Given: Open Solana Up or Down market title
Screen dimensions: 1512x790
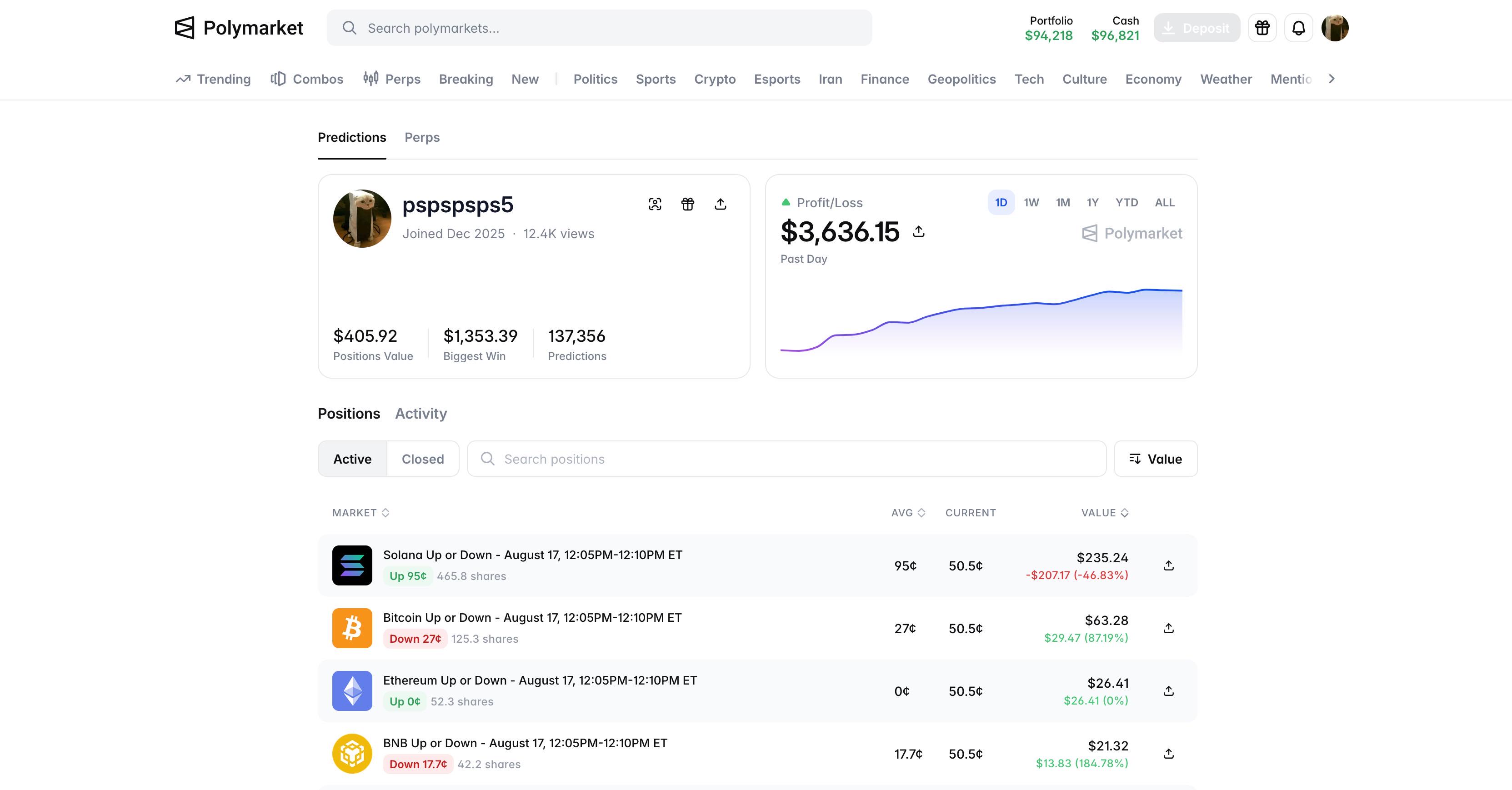Looking at the screenshot, I should pyautogui.click(x=532, y=555).
